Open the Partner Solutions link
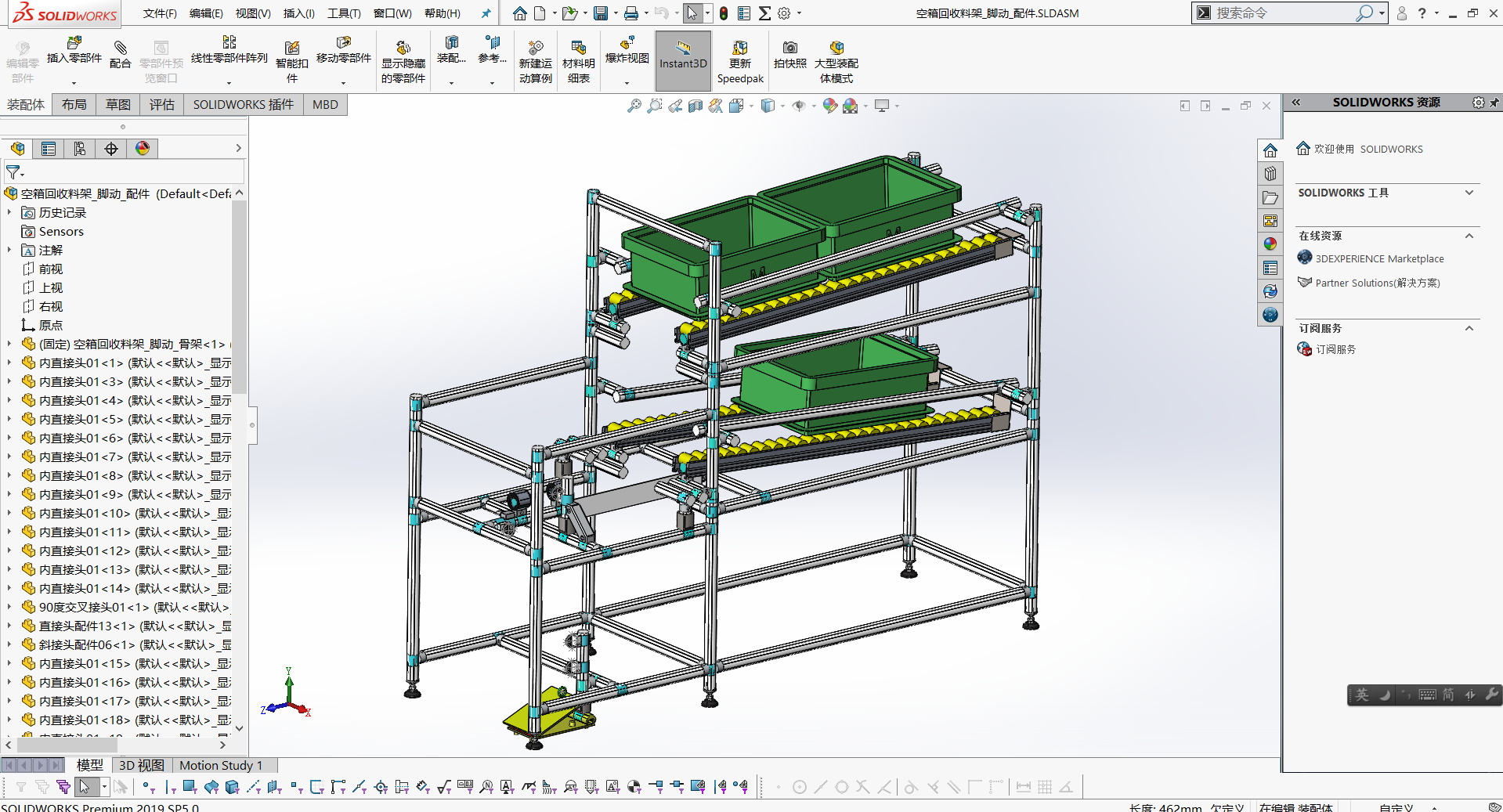This screenshot has width=1503, height=812. tap(1377, 283)
